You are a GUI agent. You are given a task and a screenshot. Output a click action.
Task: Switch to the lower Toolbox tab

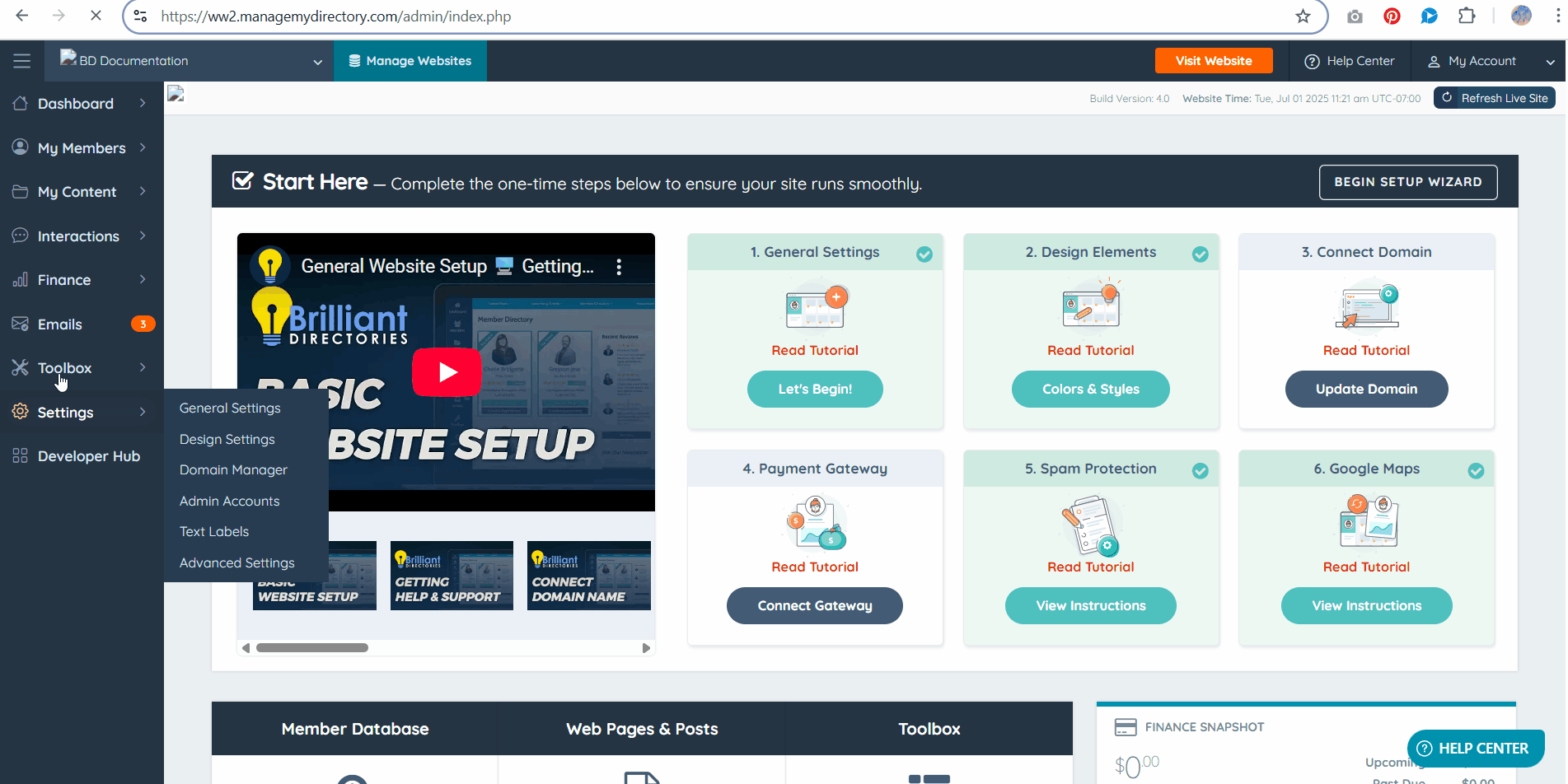pyautogui.click(x=929, y=729)
